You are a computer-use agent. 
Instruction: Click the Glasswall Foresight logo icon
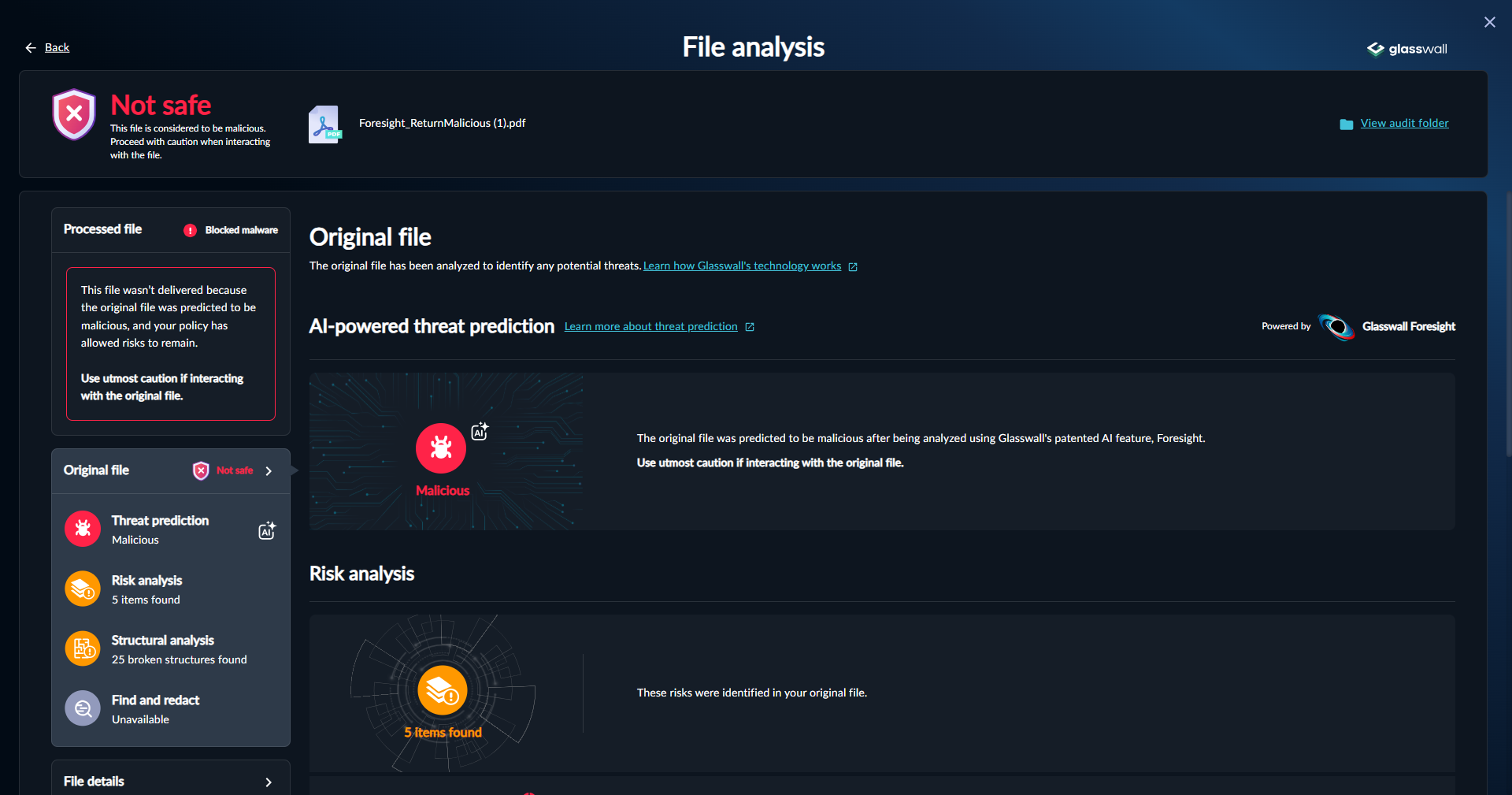tap(1336, 326)
